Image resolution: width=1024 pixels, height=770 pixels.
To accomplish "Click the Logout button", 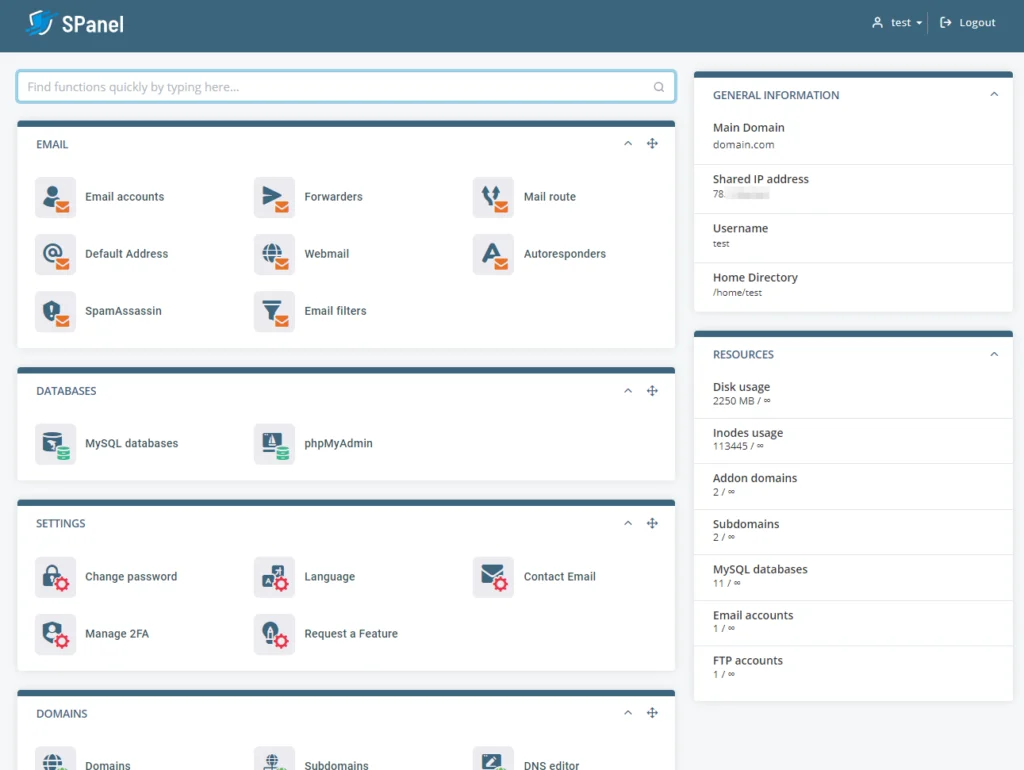I will click(966, 22).
